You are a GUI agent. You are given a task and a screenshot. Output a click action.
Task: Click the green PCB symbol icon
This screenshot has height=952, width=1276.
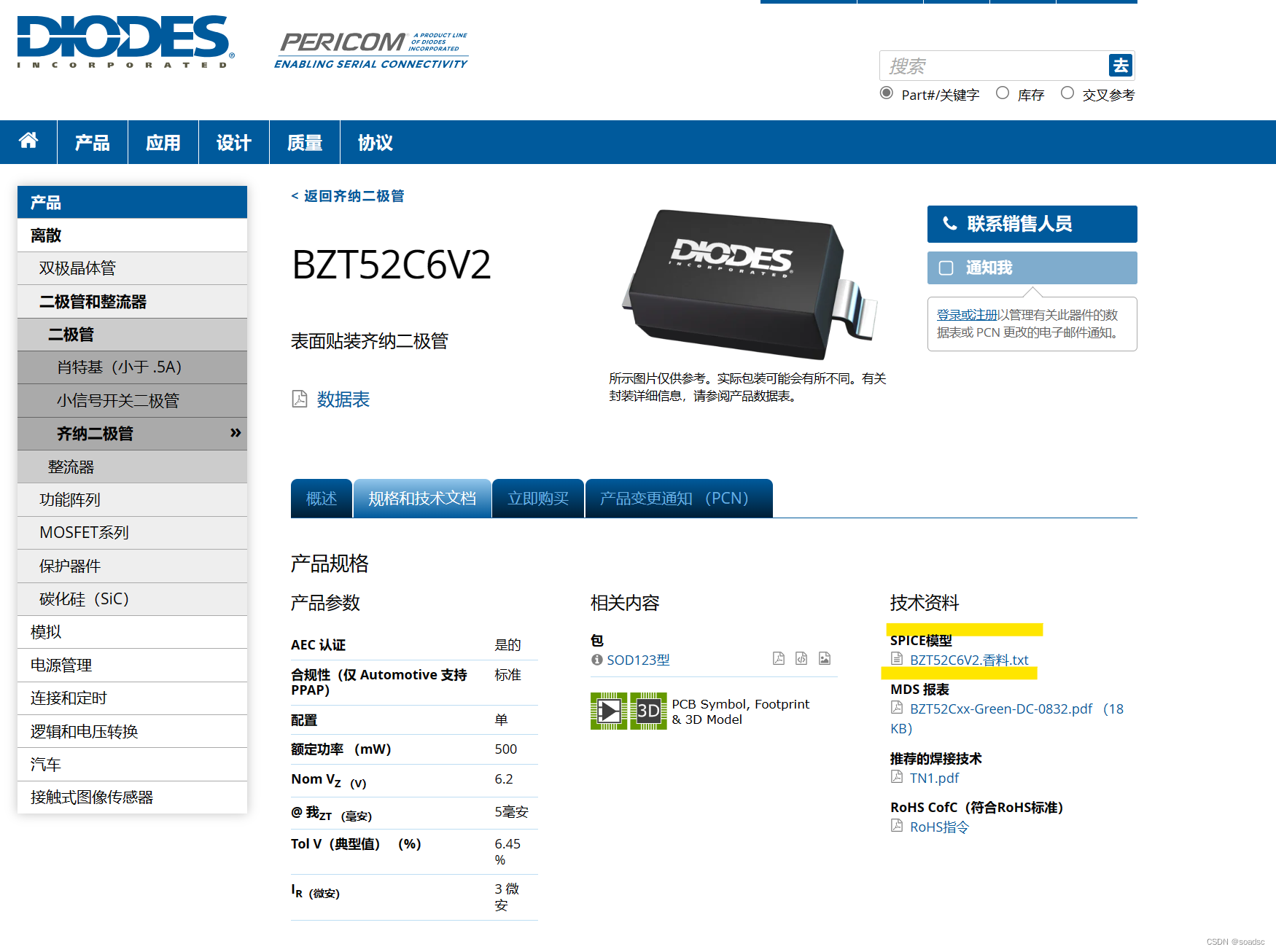point(609,711)
